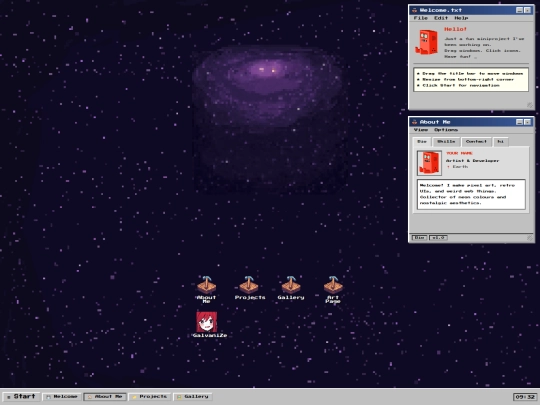The height and width of the screenshot is (405, 540).
Task: Minimize the Welcome.txt window
Action: (519, 10)
